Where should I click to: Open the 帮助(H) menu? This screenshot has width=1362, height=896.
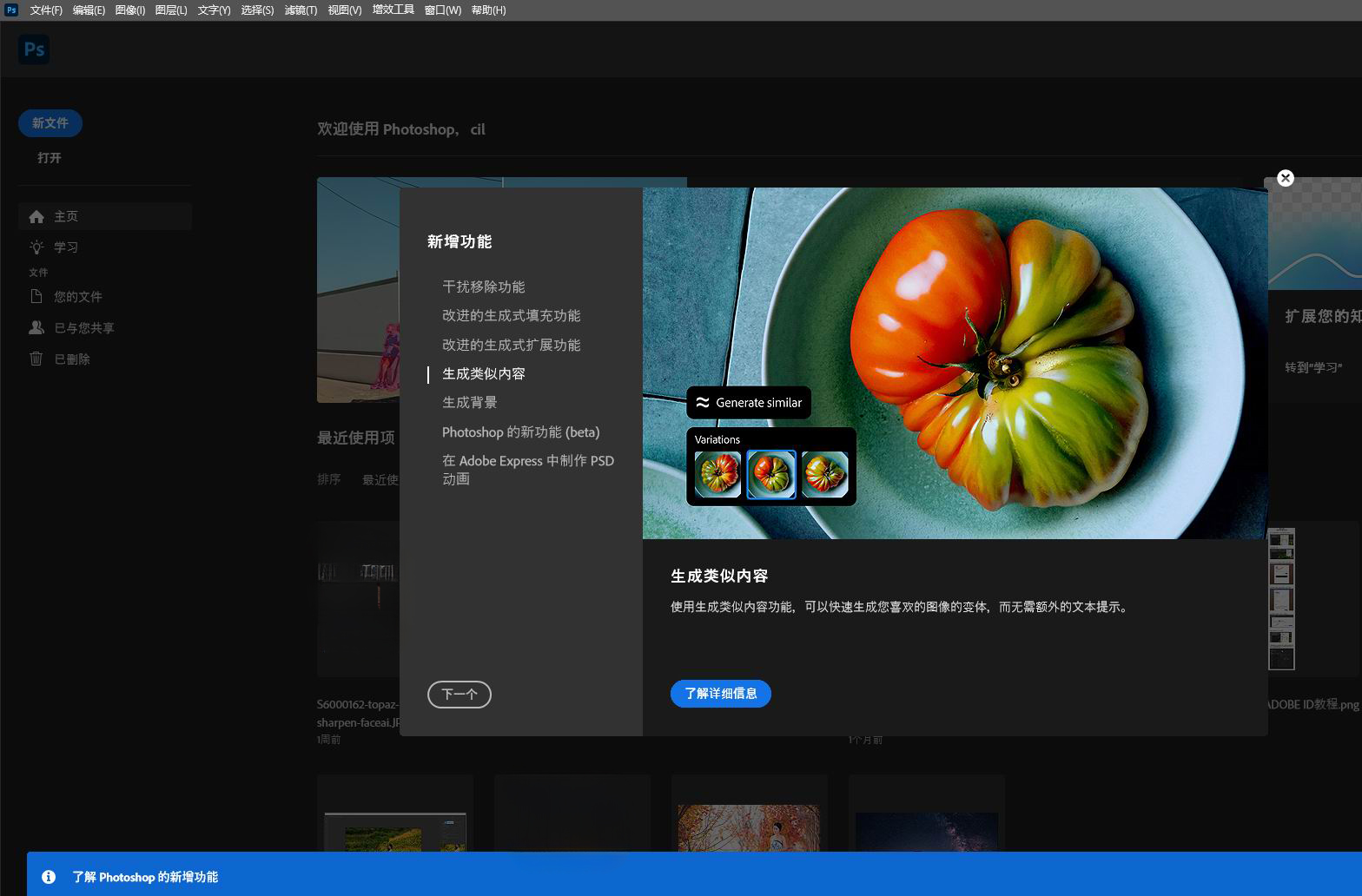(488, 10)
